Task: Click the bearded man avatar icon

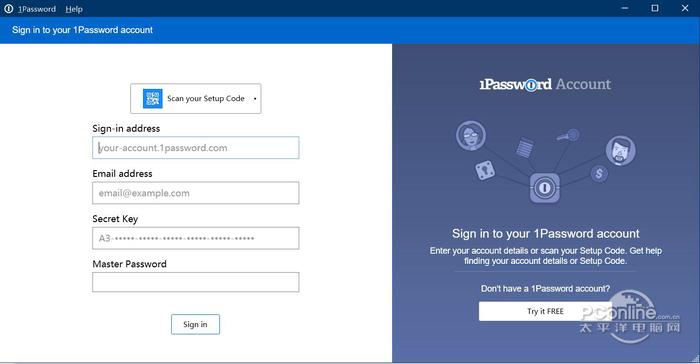Action: coord(621,151)
